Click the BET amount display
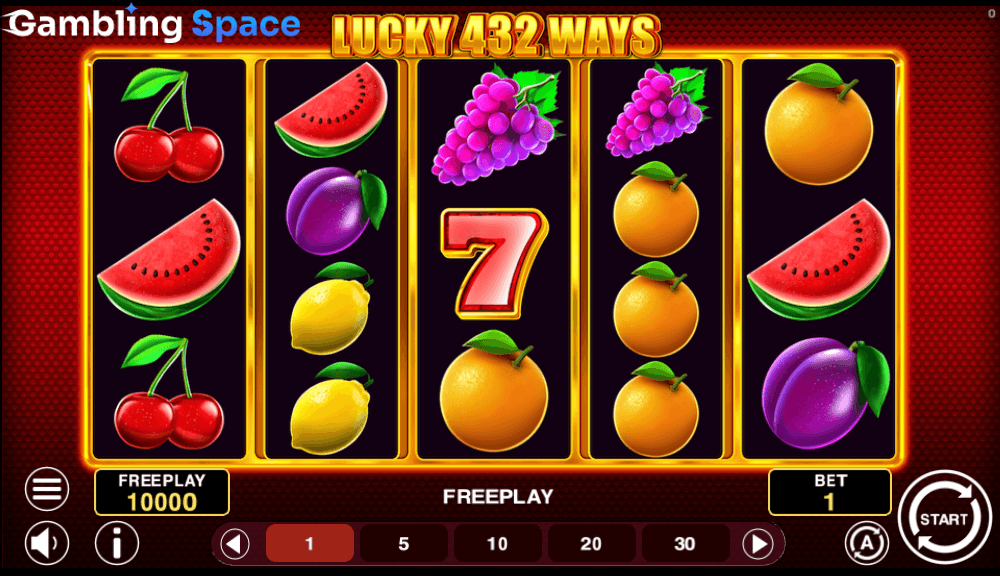1000x576 pixels. tap(830, 492)
